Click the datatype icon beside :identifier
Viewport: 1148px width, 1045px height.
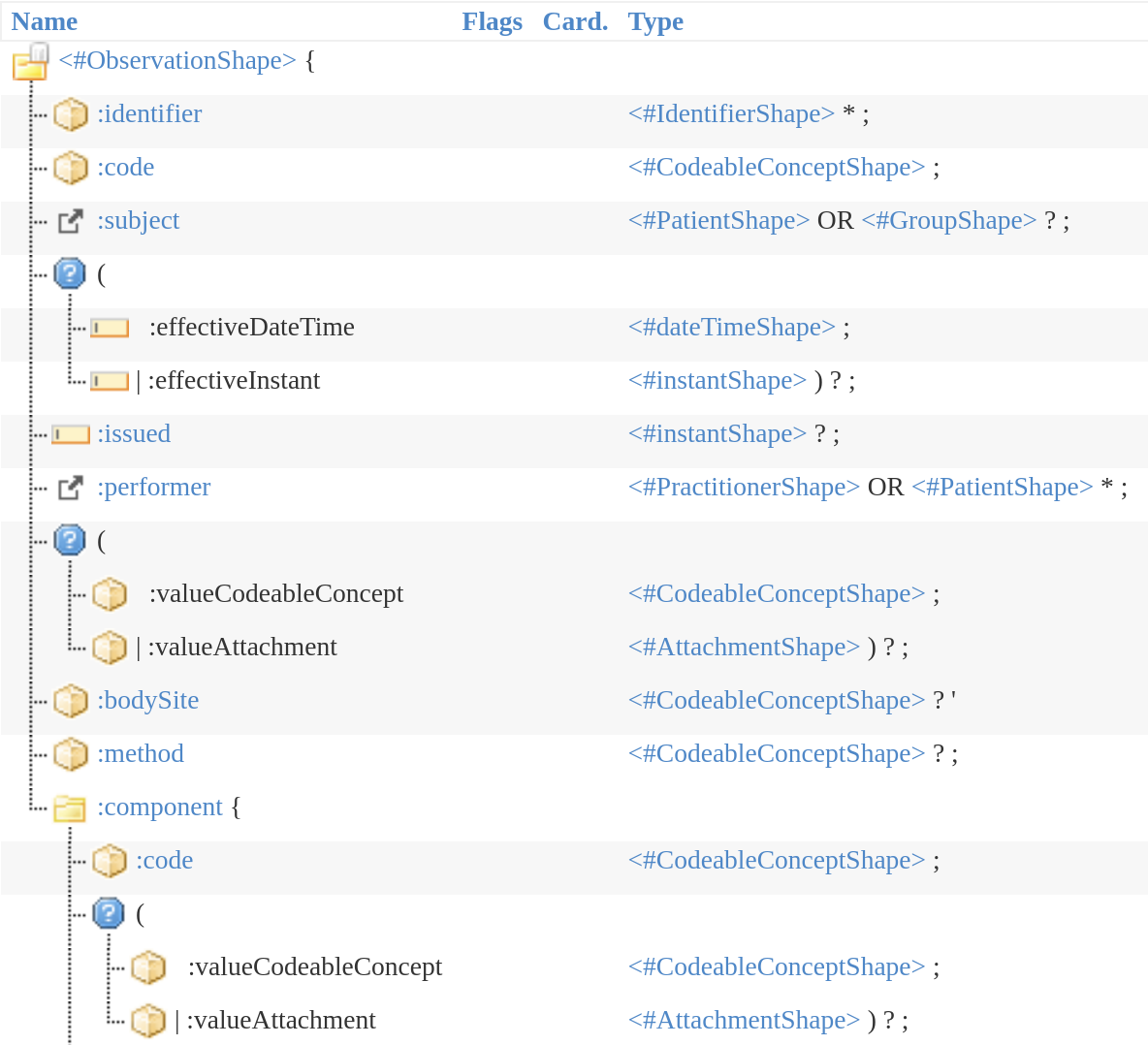[71, 114]
